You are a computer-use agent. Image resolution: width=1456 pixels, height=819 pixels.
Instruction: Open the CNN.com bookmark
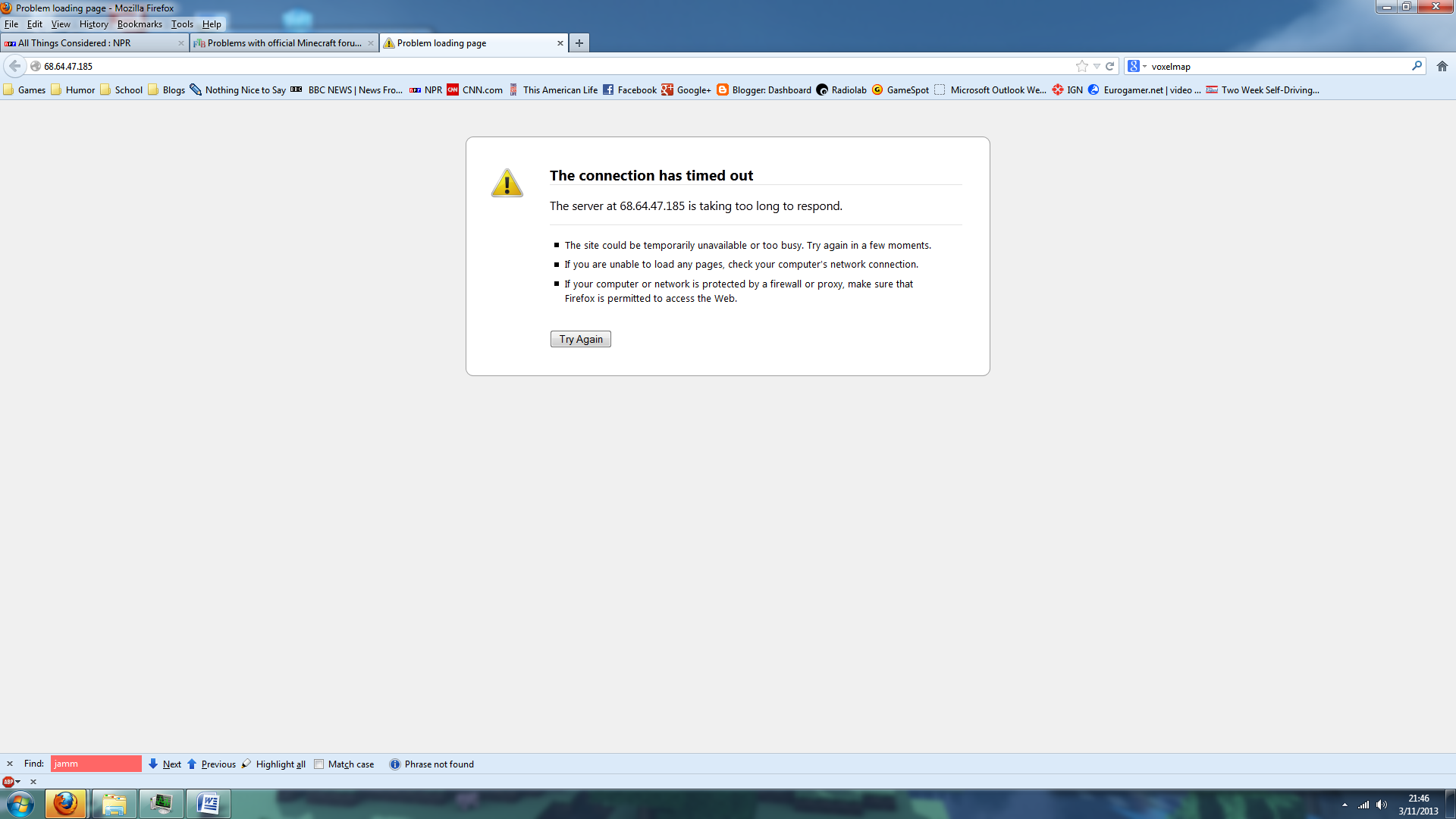[x=475, y=89]
